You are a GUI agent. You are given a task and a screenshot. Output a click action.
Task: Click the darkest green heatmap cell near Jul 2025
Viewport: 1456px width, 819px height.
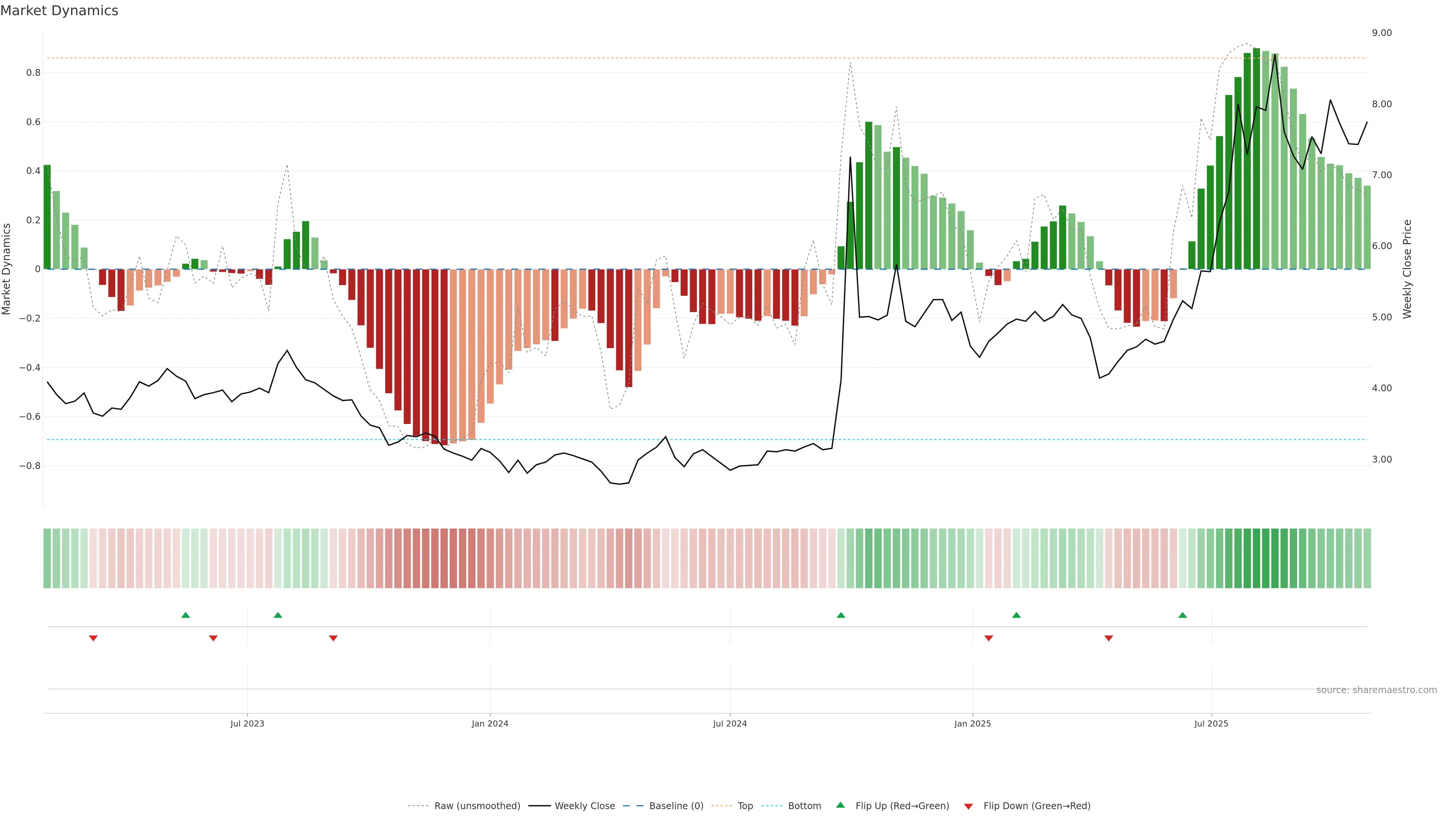(x=1257, y=558)
